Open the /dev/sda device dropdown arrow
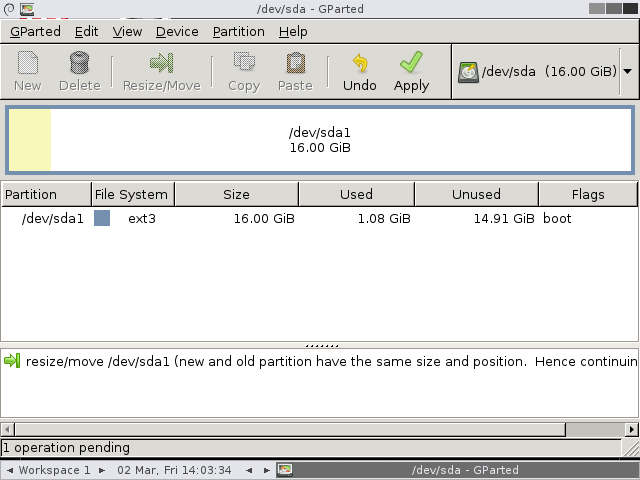640x480 pixels. [628, 71]
